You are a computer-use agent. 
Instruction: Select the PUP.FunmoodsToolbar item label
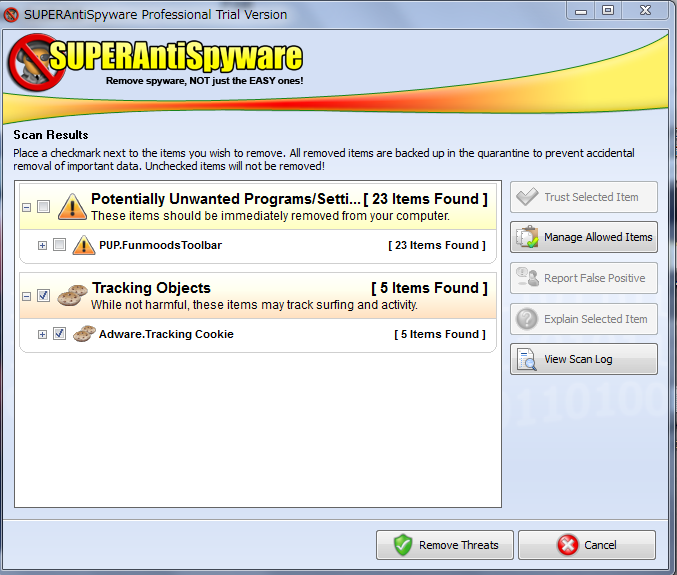tap(160, 245)
